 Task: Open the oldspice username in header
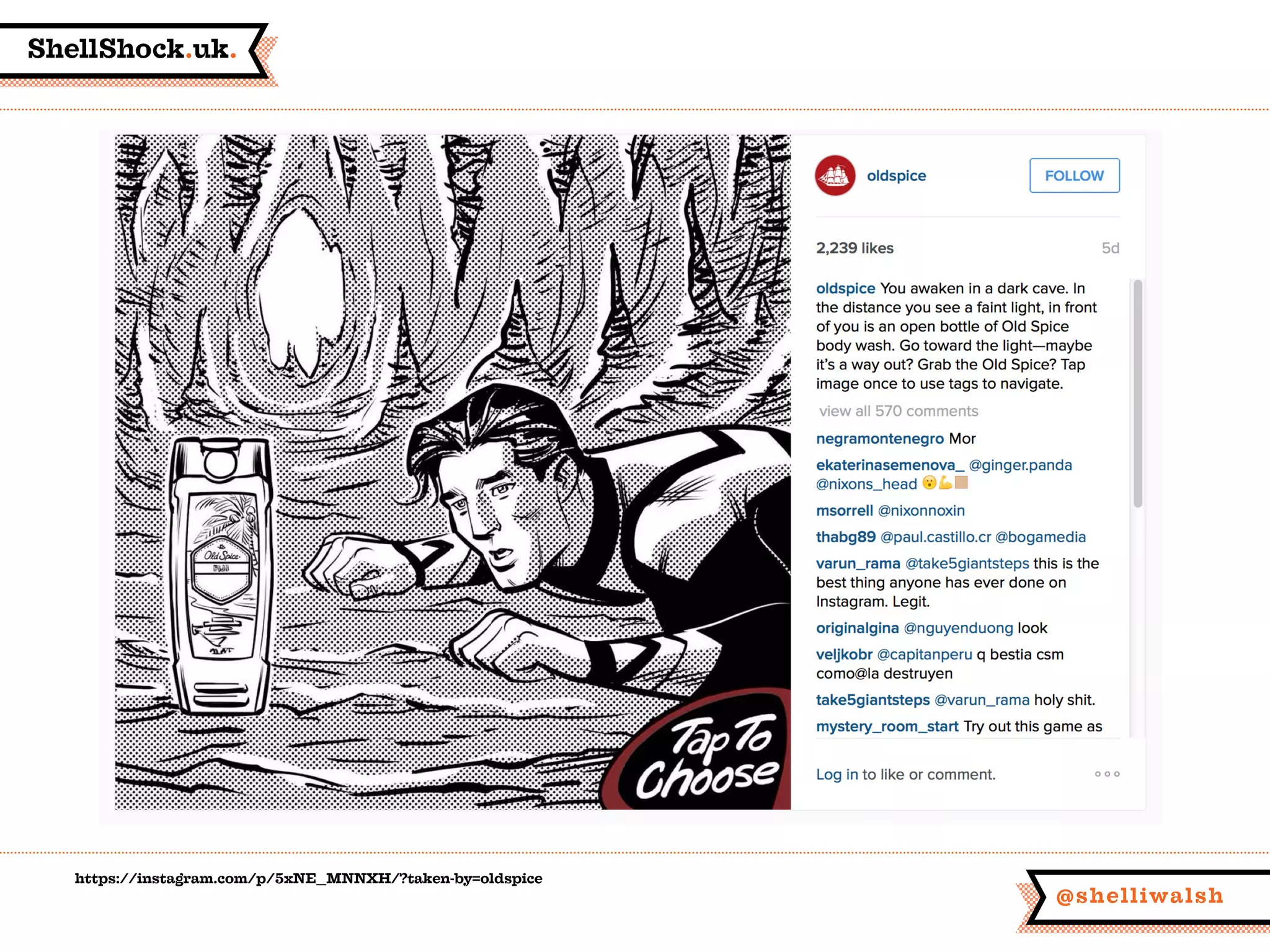(x=896, y=176)
